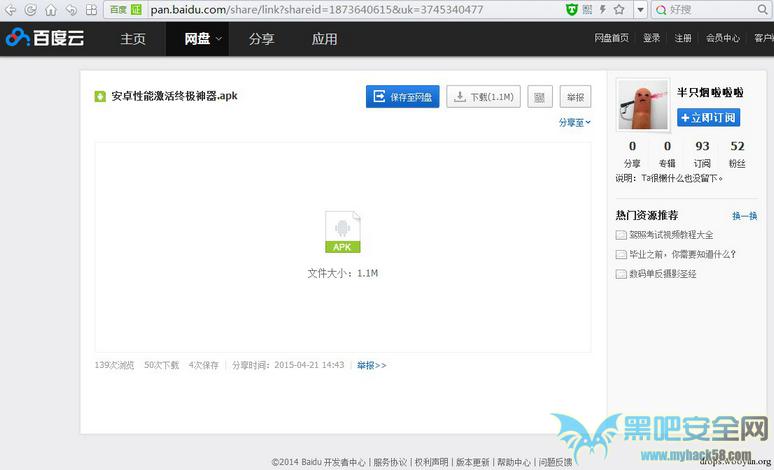
Task: Click the +立即订阅 button
Action: [708, 118]
